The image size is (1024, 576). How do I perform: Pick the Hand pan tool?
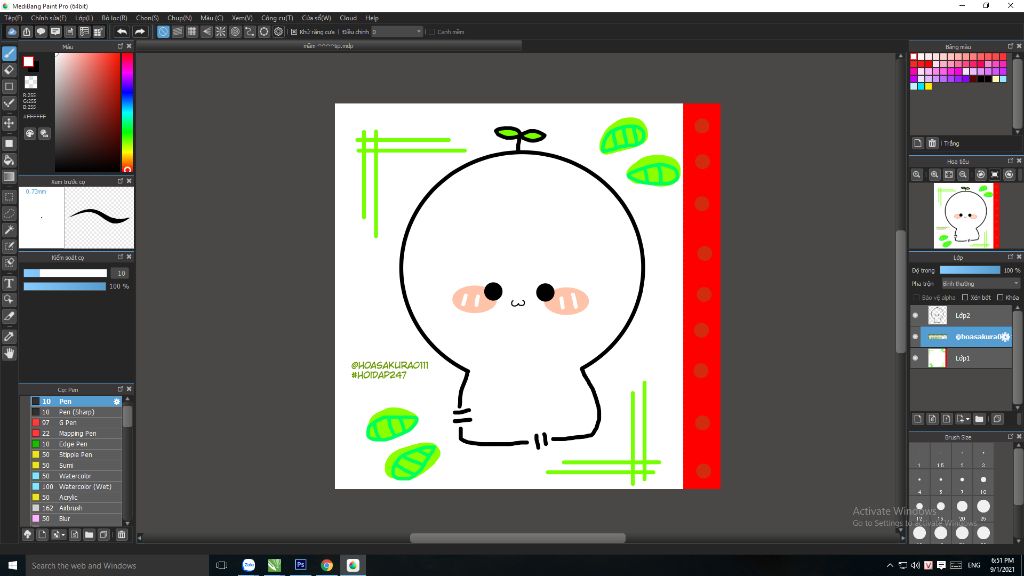point(9,353)
